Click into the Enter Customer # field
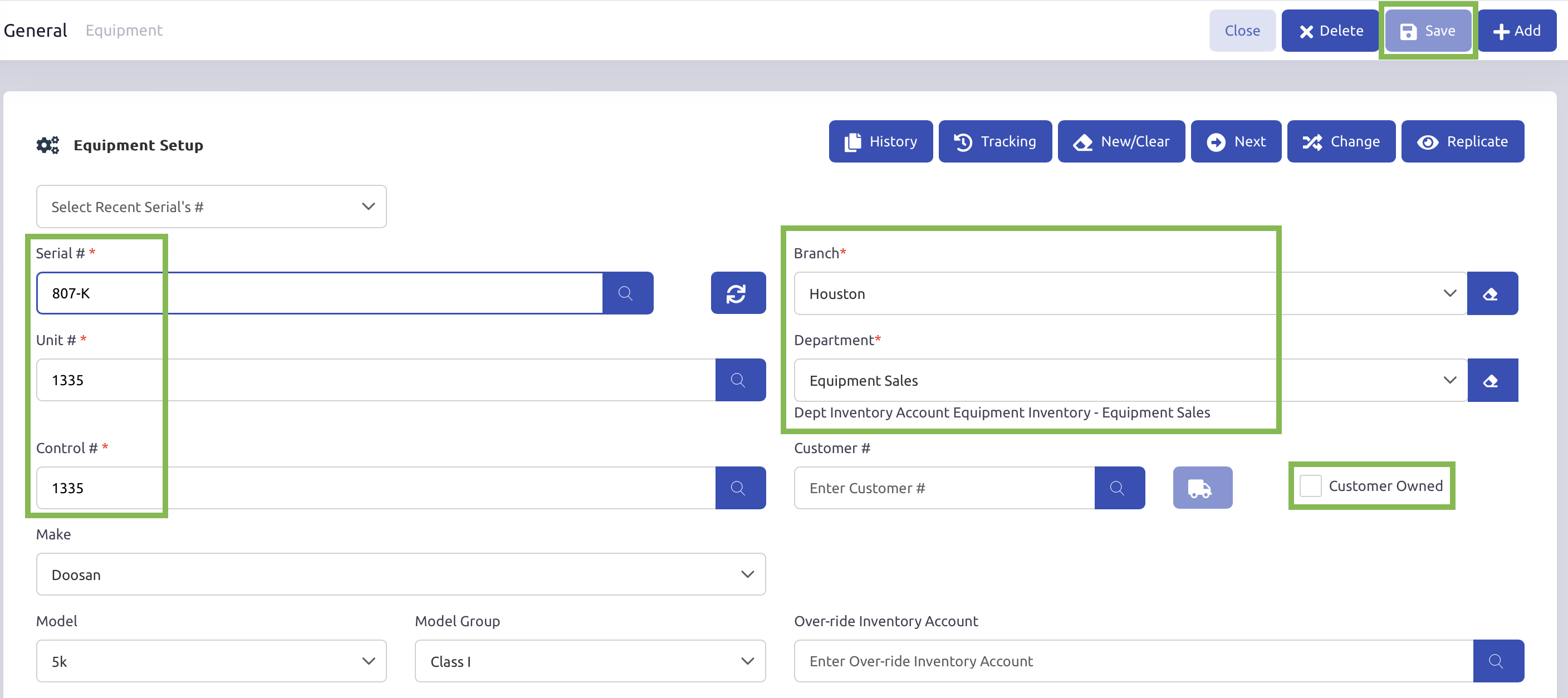 pyautogui.click(x=943, y=488)
